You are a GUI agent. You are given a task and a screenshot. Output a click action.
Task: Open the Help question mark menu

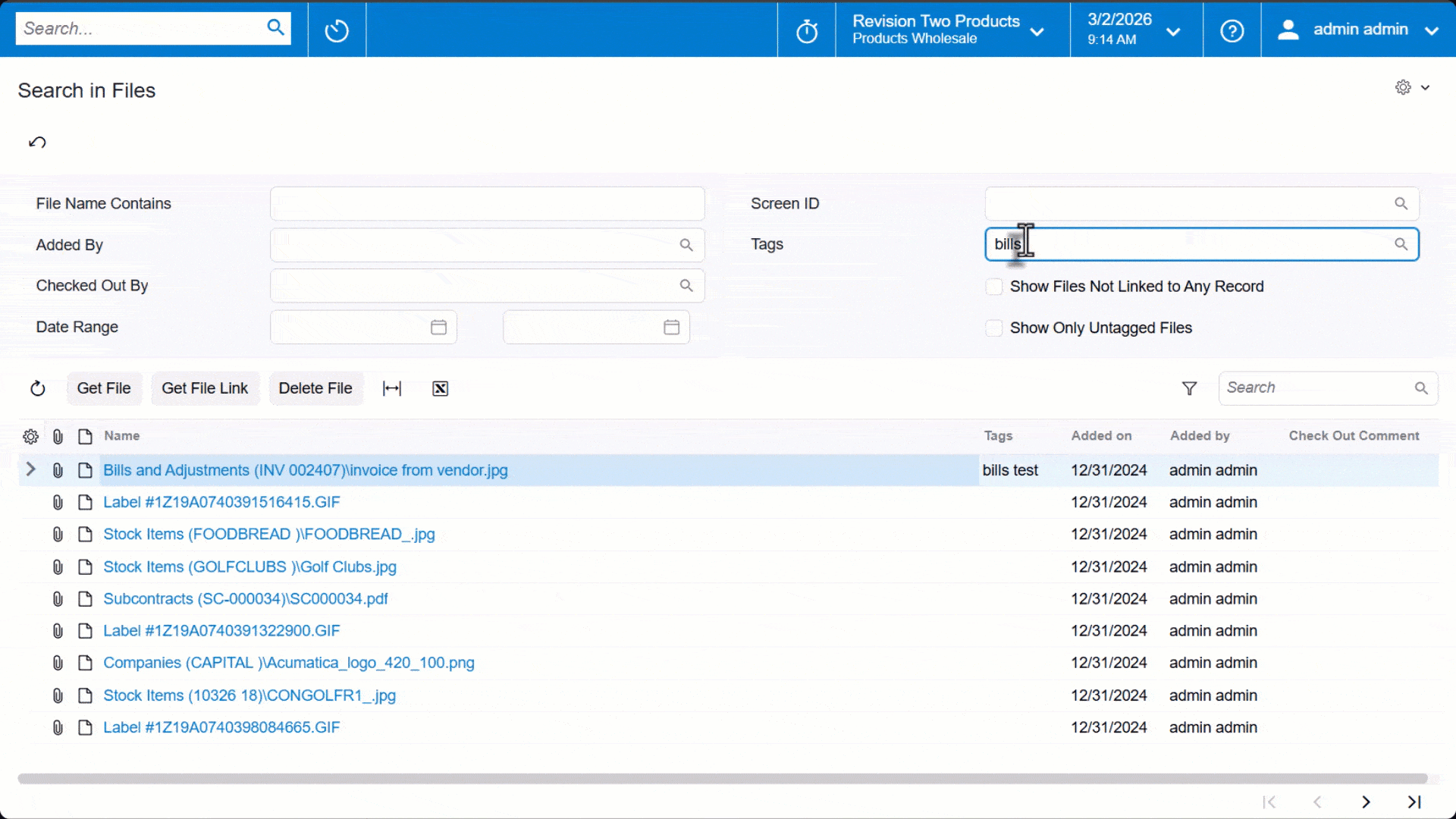1232,30
